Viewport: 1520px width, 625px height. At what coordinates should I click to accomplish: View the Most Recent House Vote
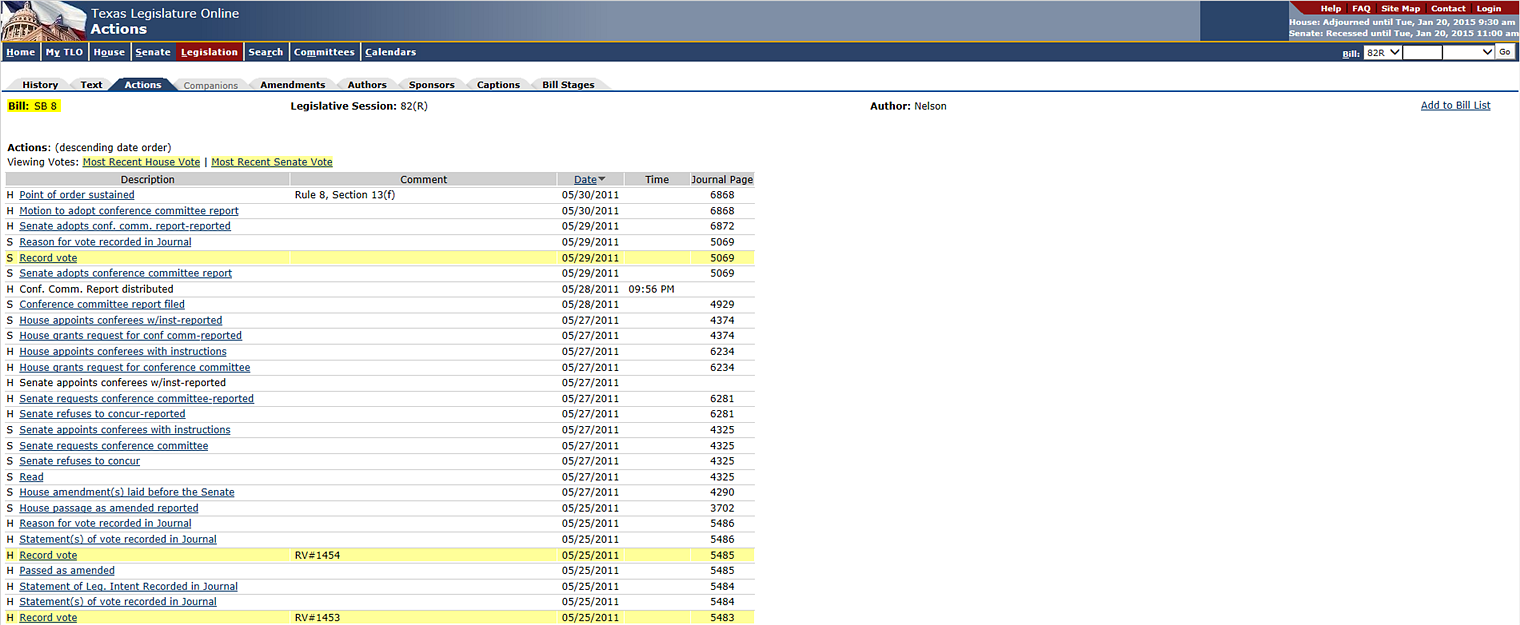(x=141, y=162)
